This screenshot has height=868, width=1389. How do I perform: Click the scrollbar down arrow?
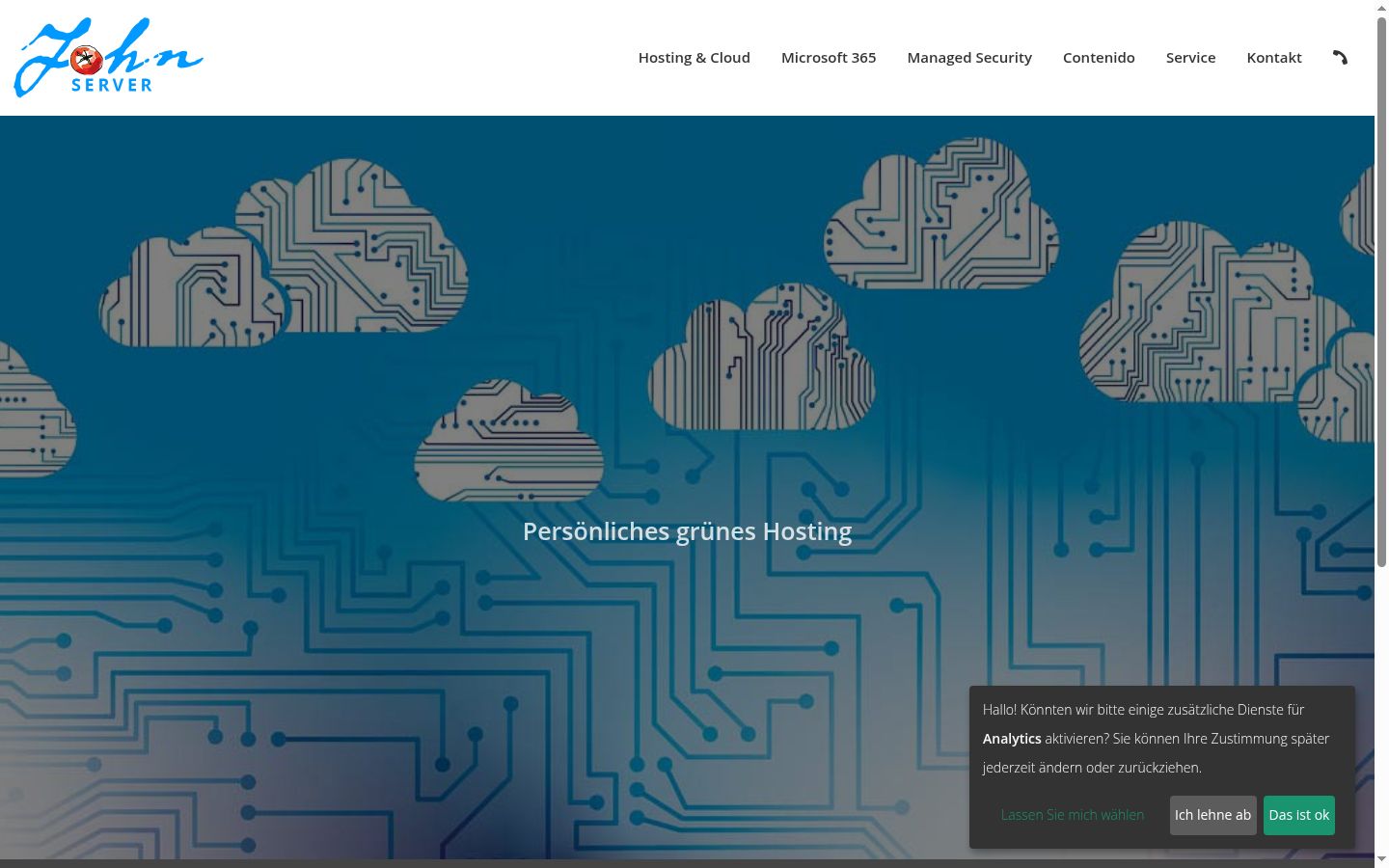click(1381, 860)
